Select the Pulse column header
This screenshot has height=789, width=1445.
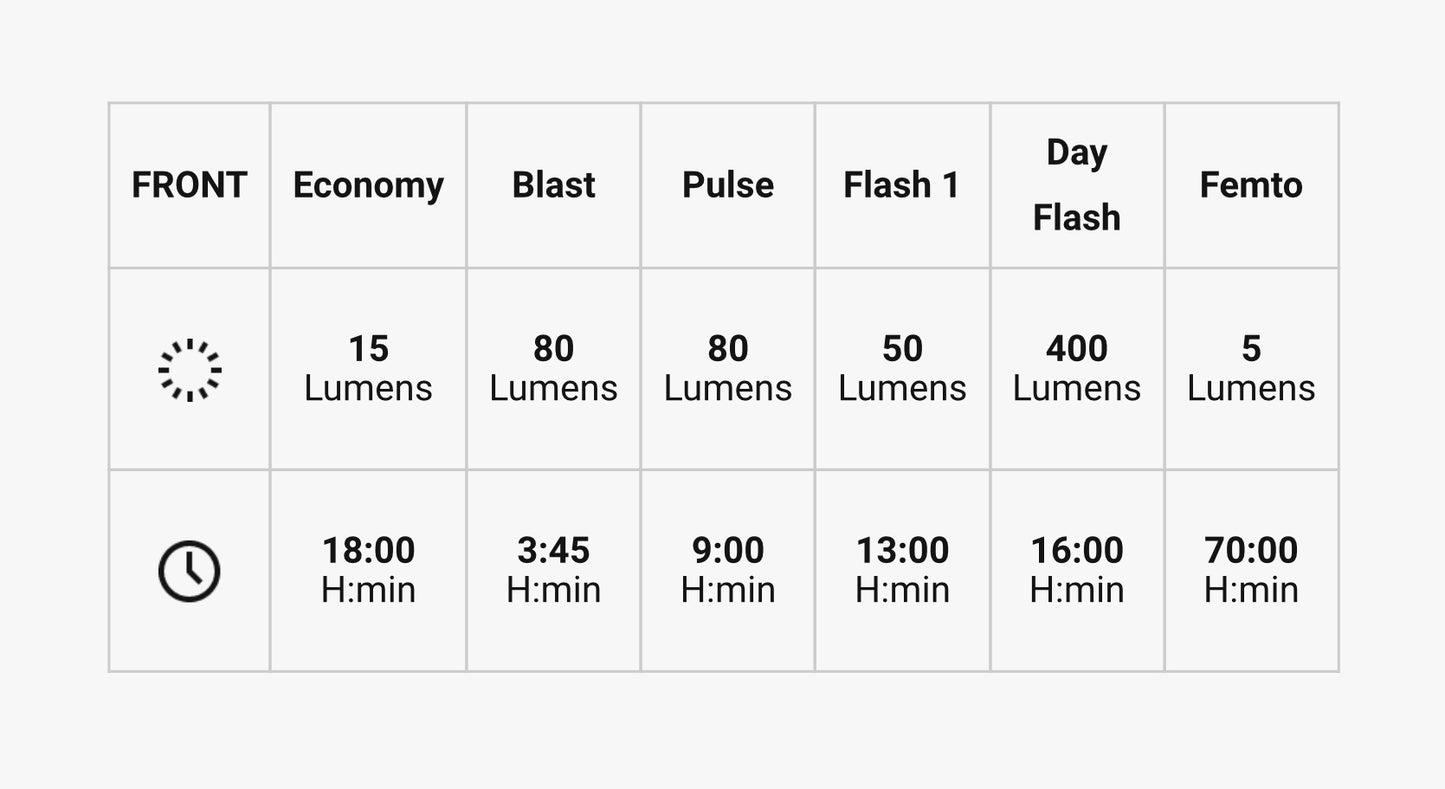click(728, 185)
